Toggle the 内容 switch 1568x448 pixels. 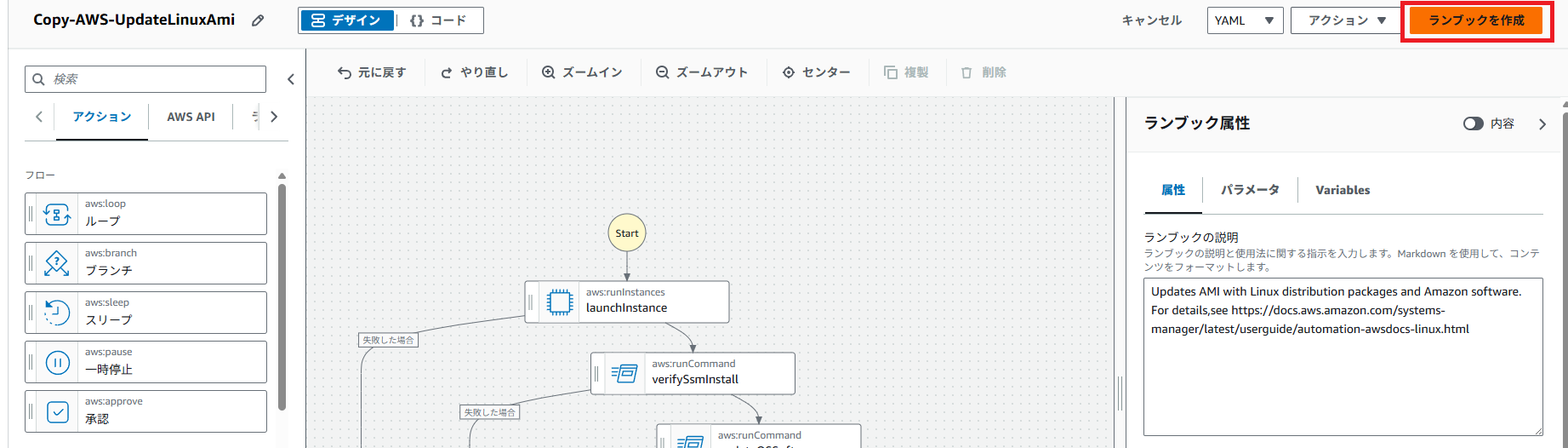1473,123
